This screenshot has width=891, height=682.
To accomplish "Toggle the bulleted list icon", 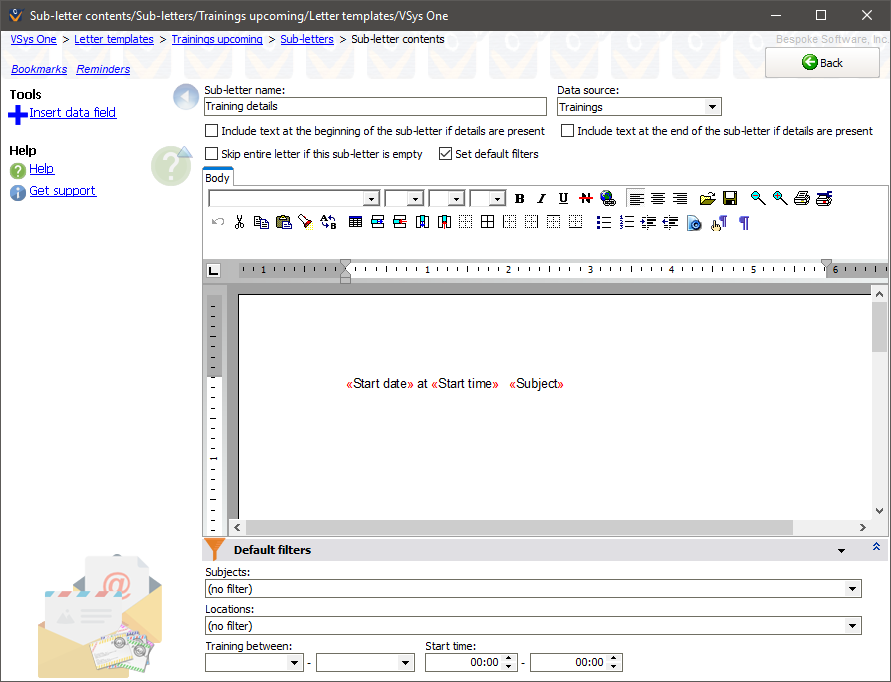I will 603,222.
